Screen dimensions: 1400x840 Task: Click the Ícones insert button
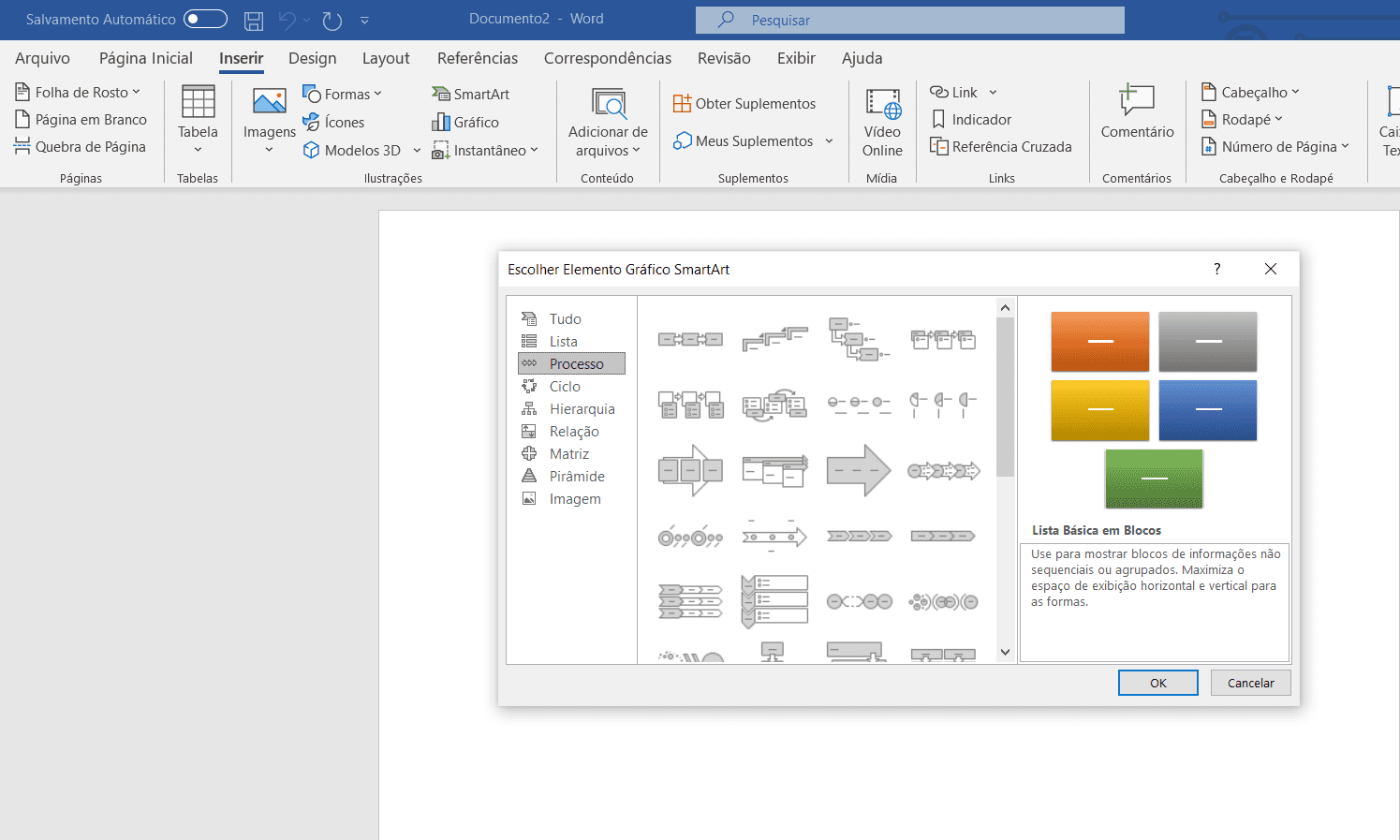click(312, 123)
